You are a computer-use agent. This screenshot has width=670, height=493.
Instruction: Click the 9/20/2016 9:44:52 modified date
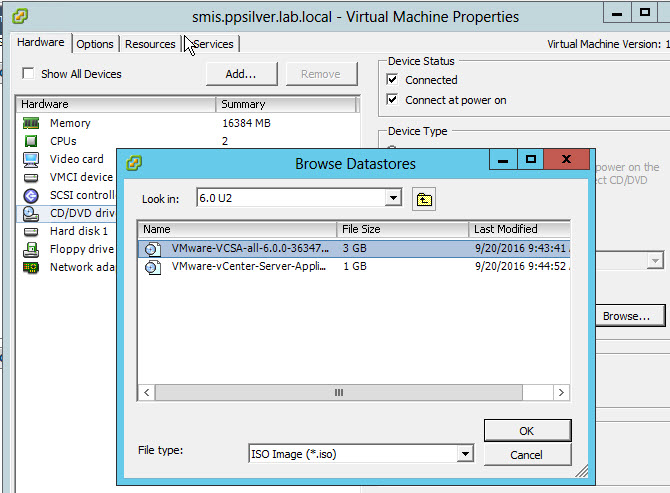pyautogui.click(x=522, y=266)
